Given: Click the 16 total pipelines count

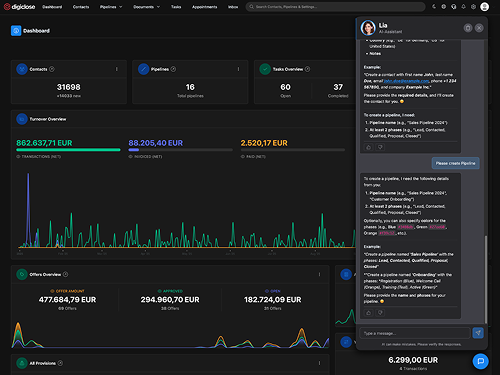Looking at the screenshot, I should (190, 87).
